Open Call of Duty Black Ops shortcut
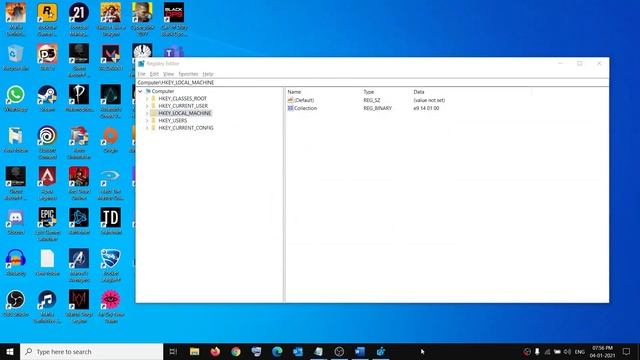The height and width of the screenshot is (360, 640). (x=174, y=18)
